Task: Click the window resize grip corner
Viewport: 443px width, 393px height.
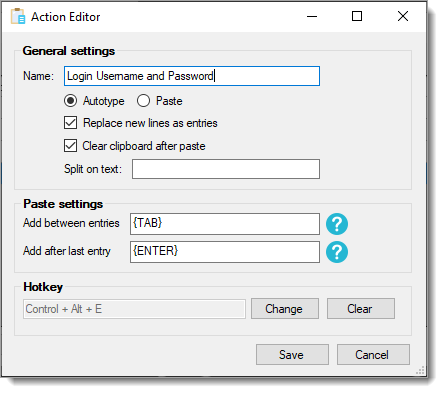Action: 420,370
